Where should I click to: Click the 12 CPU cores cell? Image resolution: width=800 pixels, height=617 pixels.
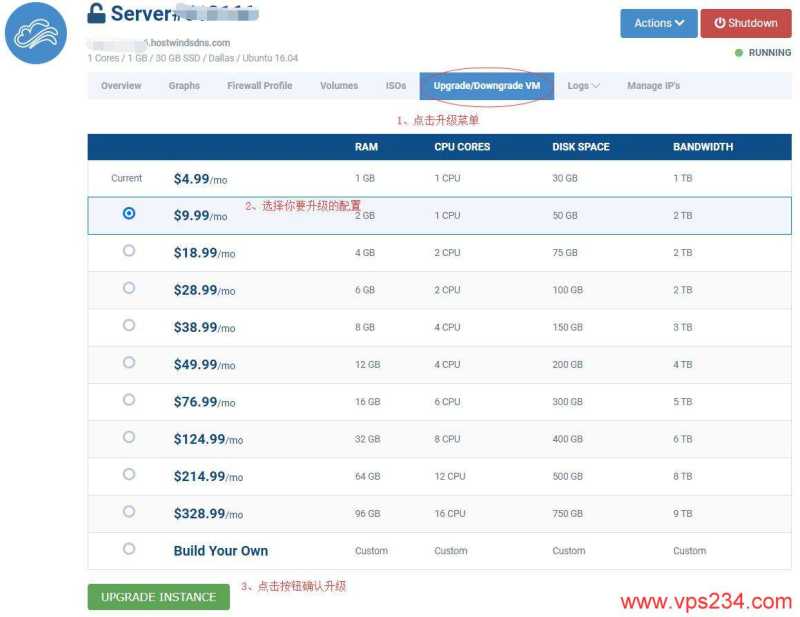point(449,476)
